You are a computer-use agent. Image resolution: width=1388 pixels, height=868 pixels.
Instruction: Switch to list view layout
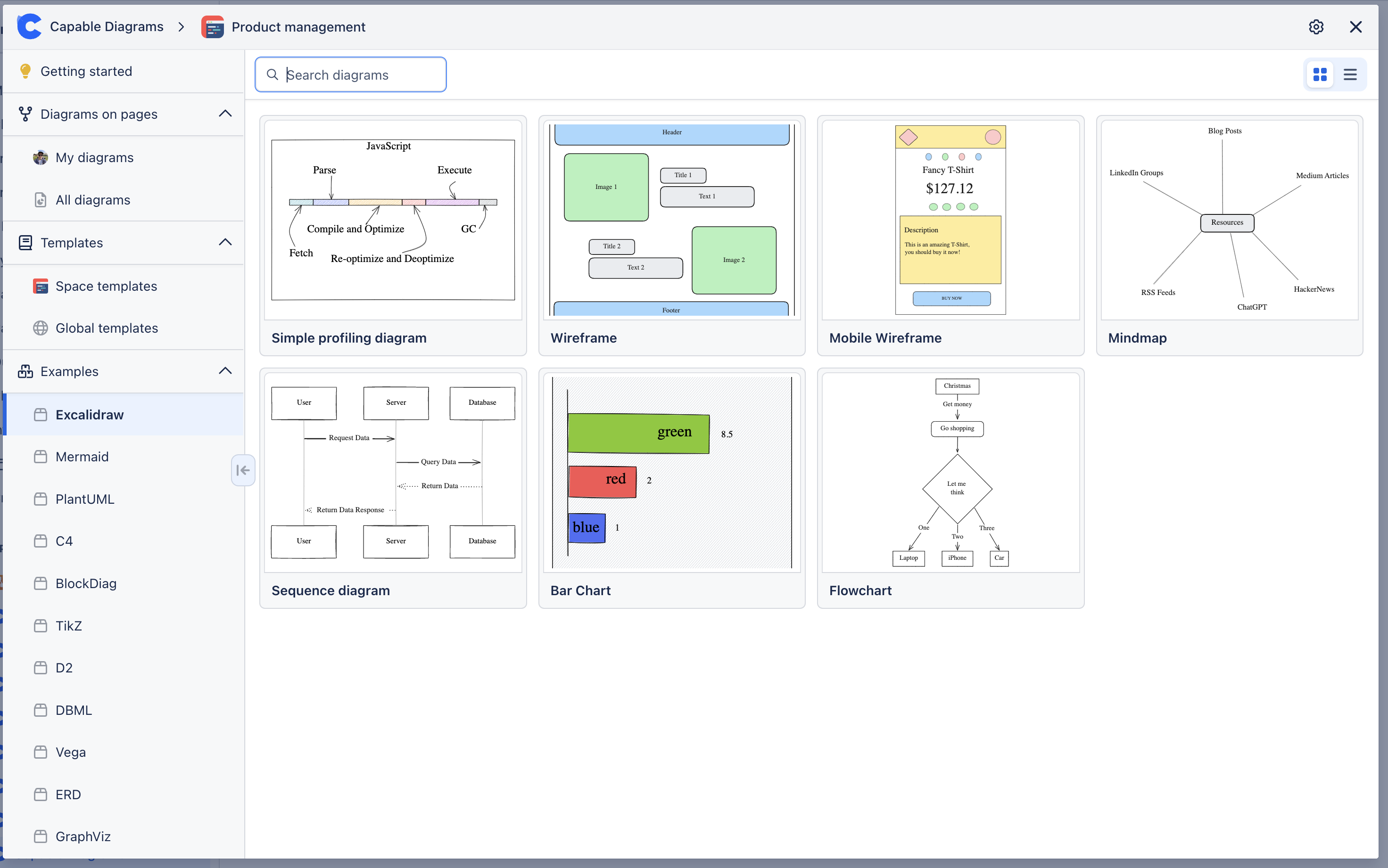point(1350,74)
